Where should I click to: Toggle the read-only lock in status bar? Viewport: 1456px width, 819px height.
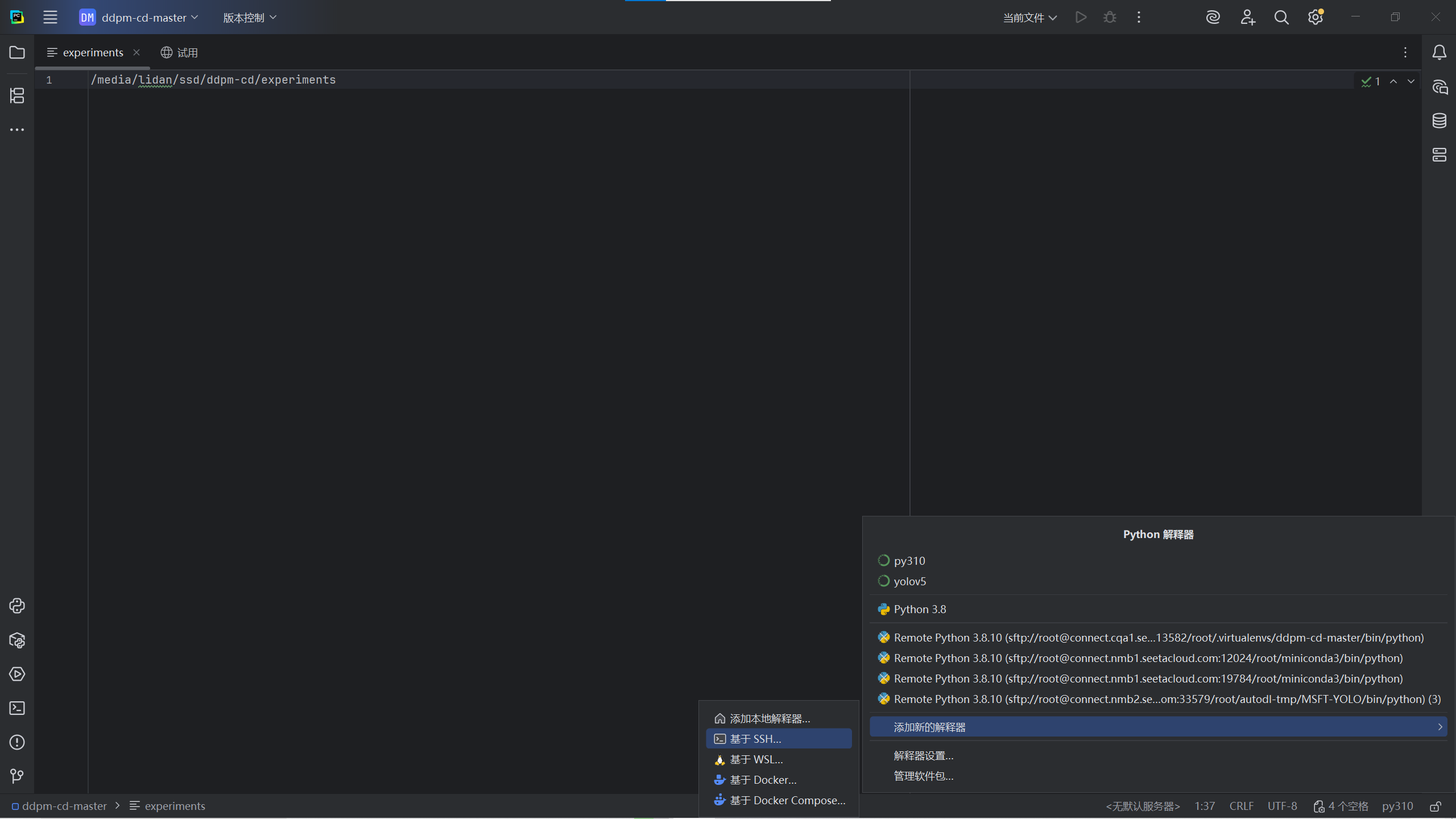(1436, 806)
